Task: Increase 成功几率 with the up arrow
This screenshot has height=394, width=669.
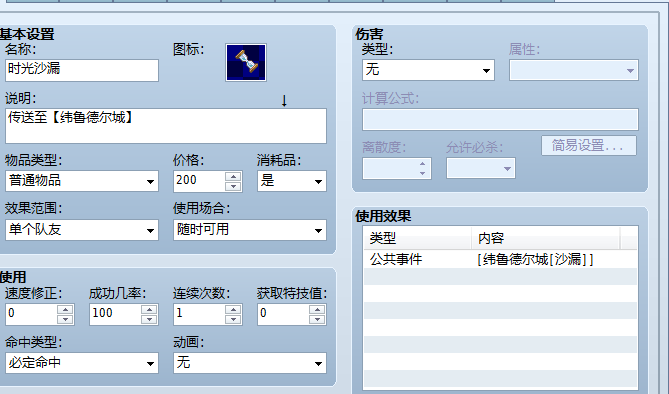Action: [149, 309]
